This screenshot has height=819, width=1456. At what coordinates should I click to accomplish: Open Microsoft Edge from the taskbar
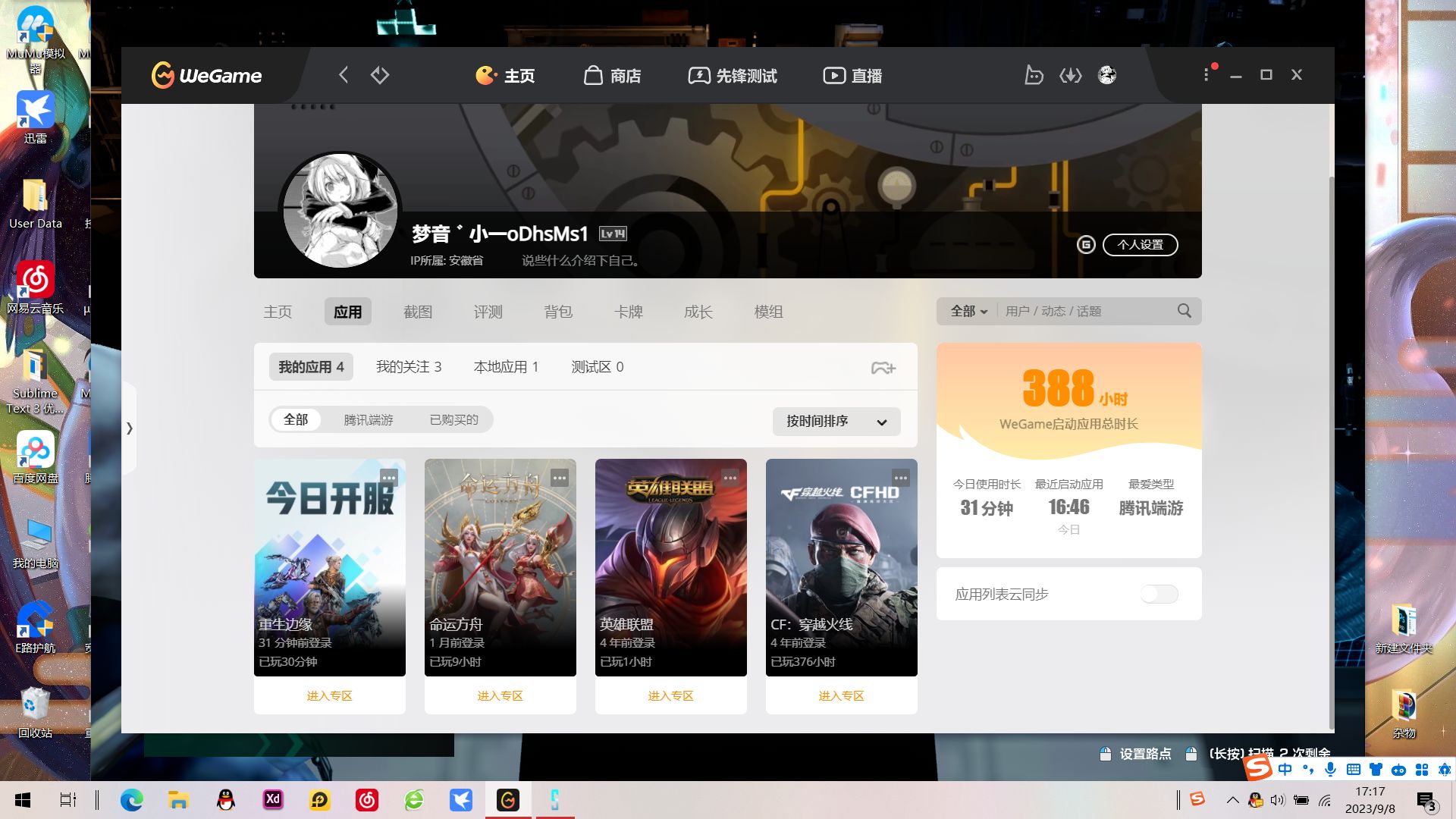(132, 800)
